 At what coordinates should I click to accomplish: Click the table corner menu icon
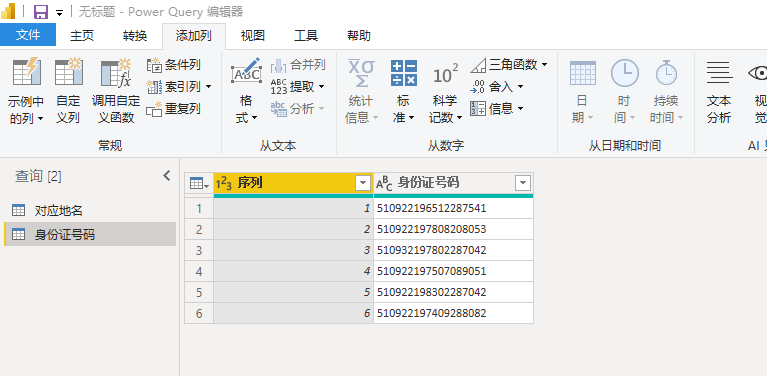point(199,184)
